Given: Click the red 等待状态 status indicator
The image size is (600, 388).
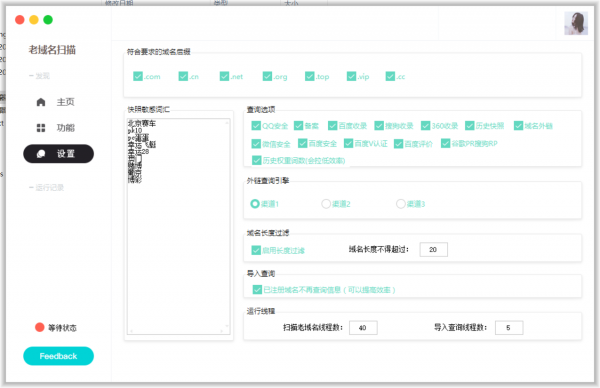Looking at the screenshot, I should [40, 327].
